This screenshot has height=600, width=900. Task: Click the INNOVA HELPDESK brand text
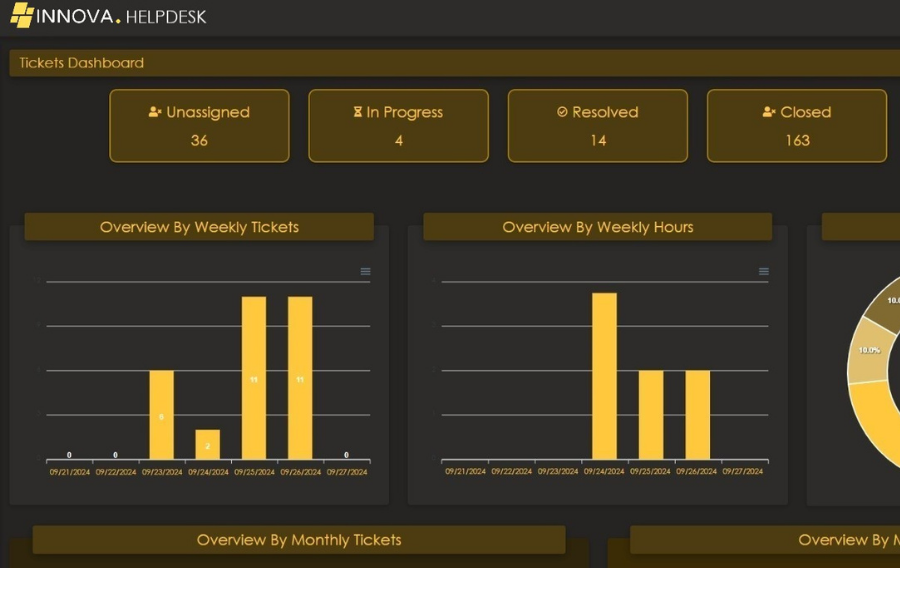click(x=121, y=16)
